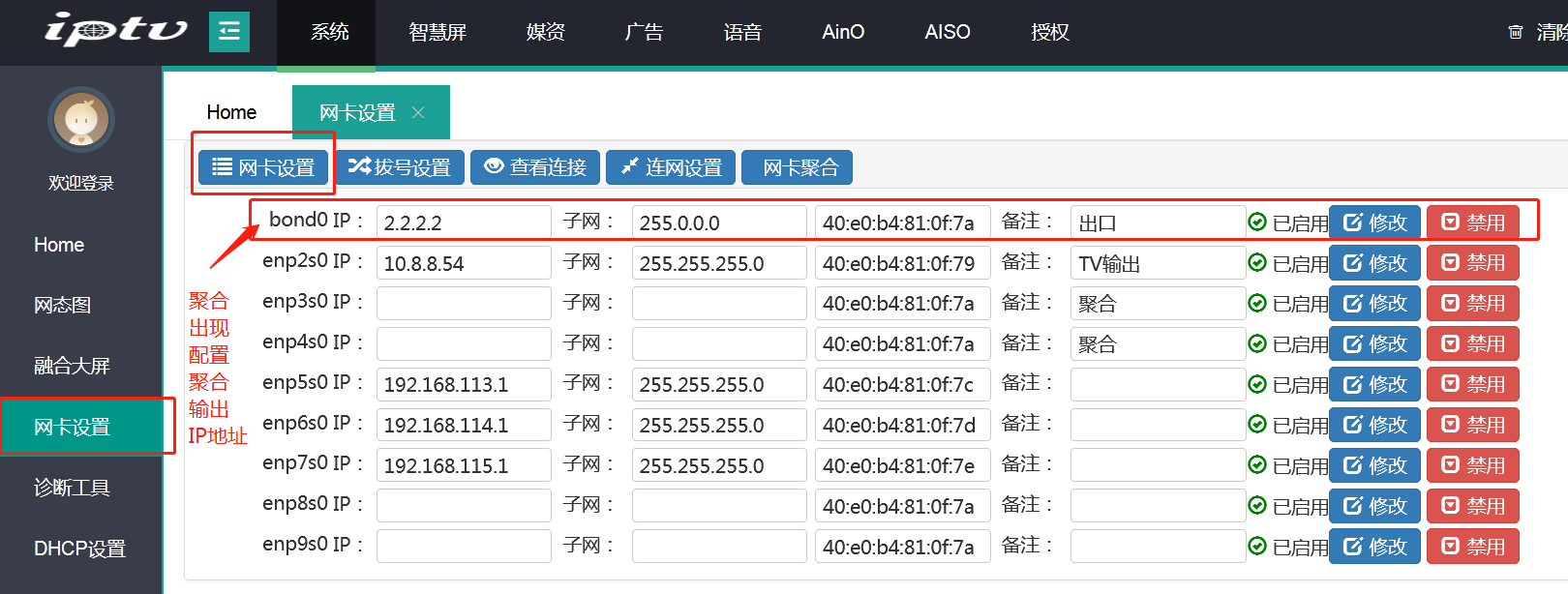
Task: Toggle the sidebar collapse menu icon
Action: (229, 32)
